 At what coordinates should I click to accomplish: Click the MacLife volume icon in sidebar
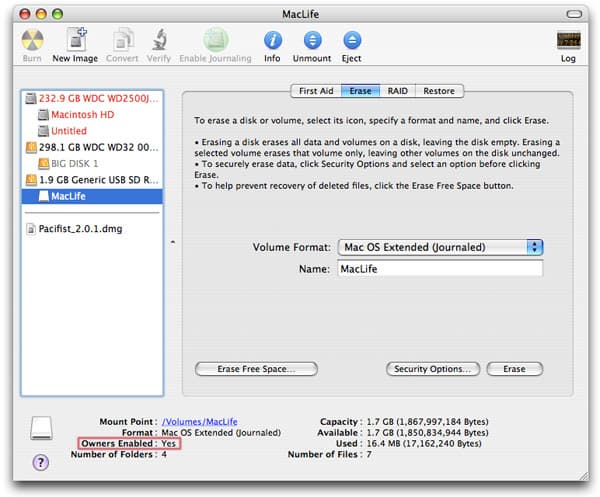(44, 196)
